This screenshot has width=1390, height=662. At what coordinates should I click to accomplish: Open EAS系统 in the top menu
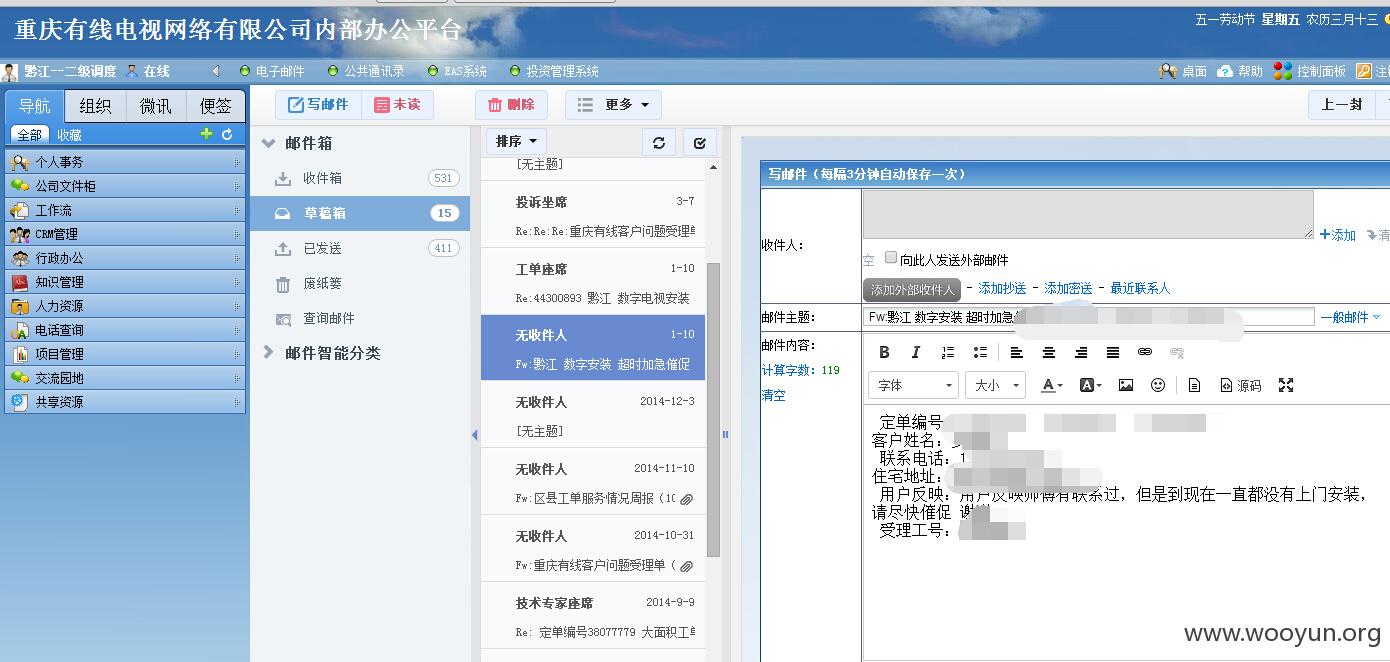(x=457, y=71)
